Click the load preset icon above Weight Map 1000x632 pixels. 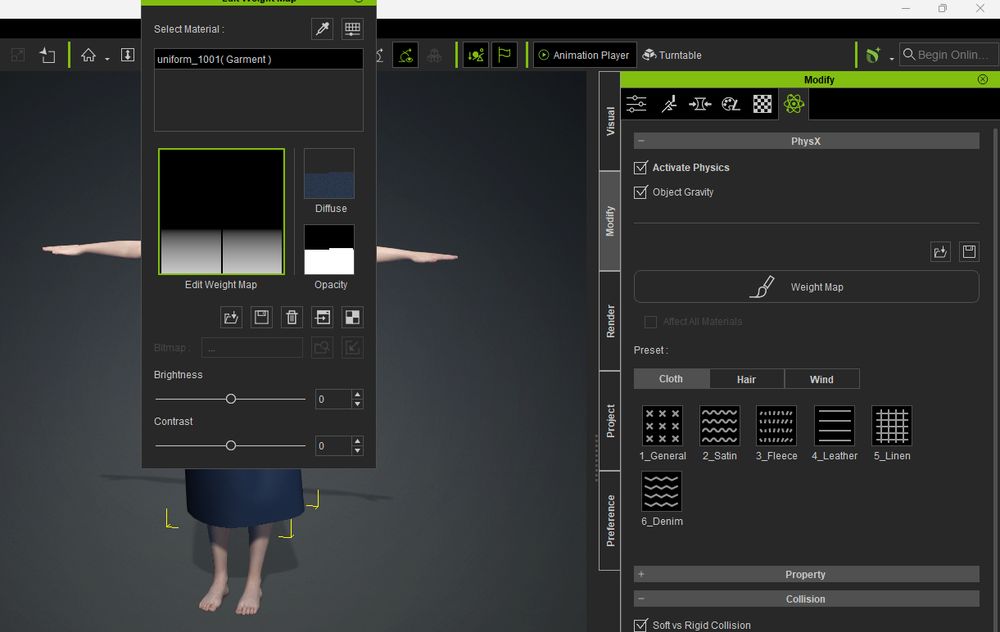[940, 251]
